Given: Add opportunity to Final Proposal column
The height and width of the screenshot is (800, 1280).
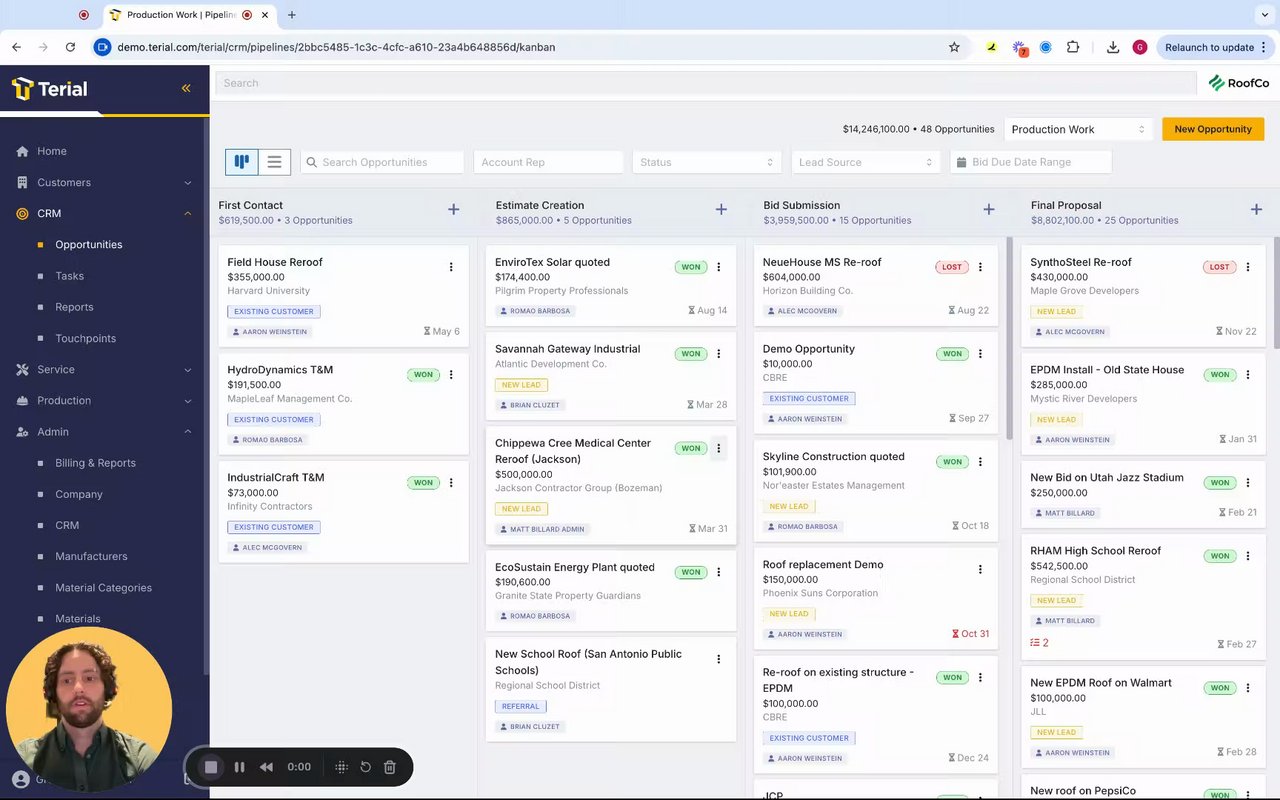Looking at the screenshot, I should (1256, 209).
